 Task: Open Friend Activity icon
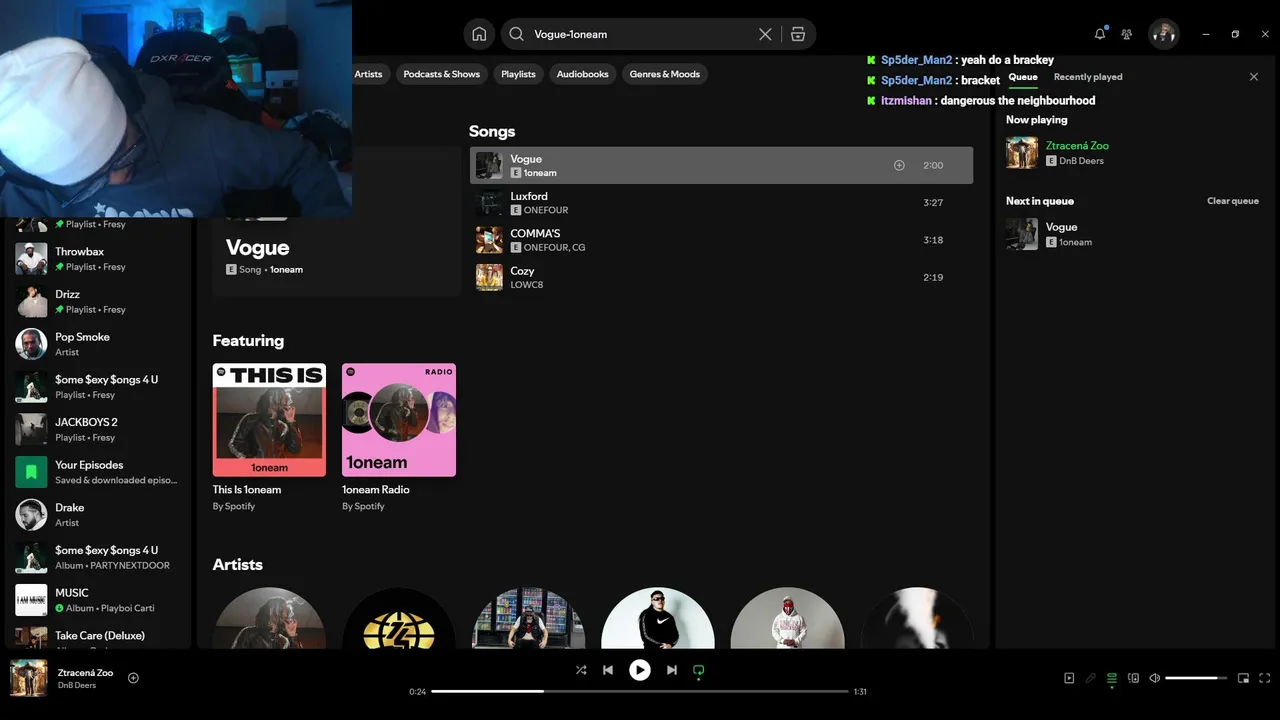1127,34
